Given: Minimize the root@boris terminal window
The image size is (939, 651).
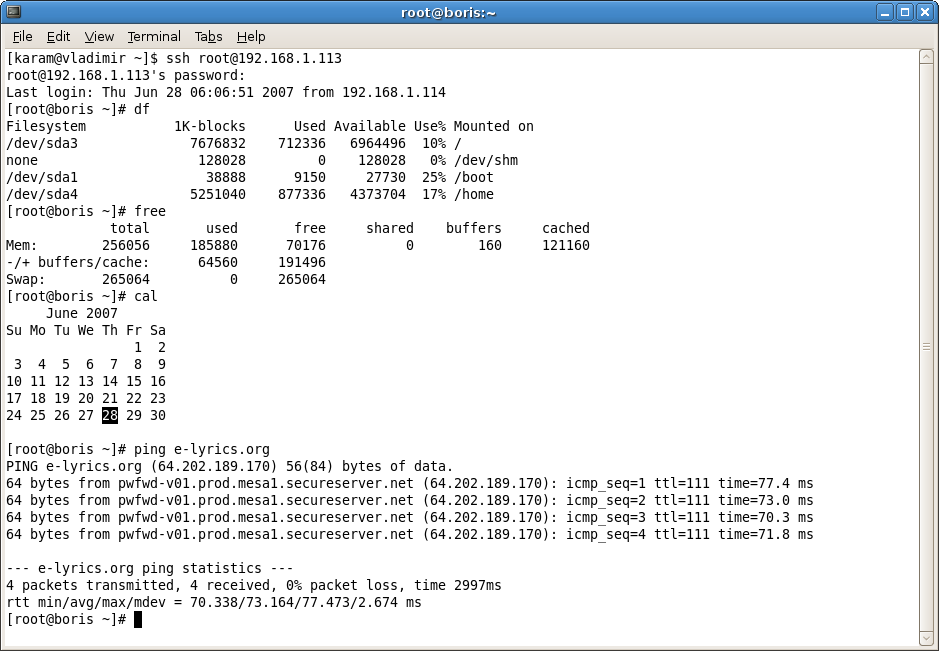Looking at the screenshot, I should [x=886, y=12].
